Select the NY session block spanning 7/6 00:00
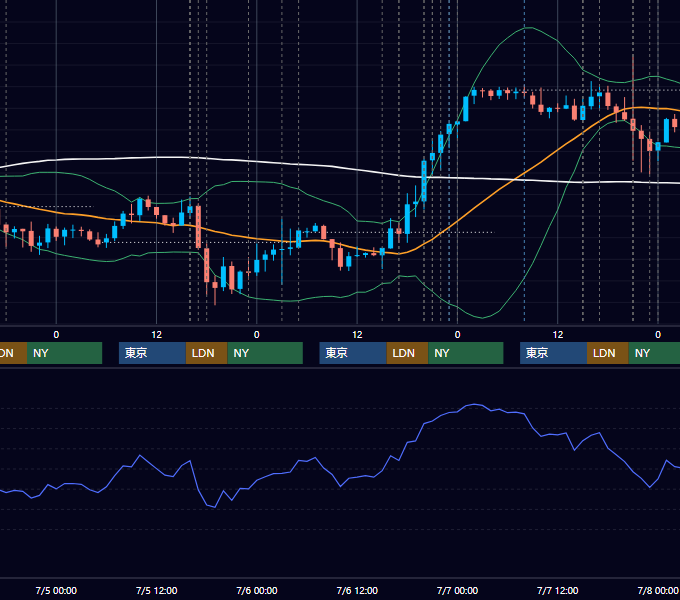The image size is (680, 600). [x=265, y=353]
